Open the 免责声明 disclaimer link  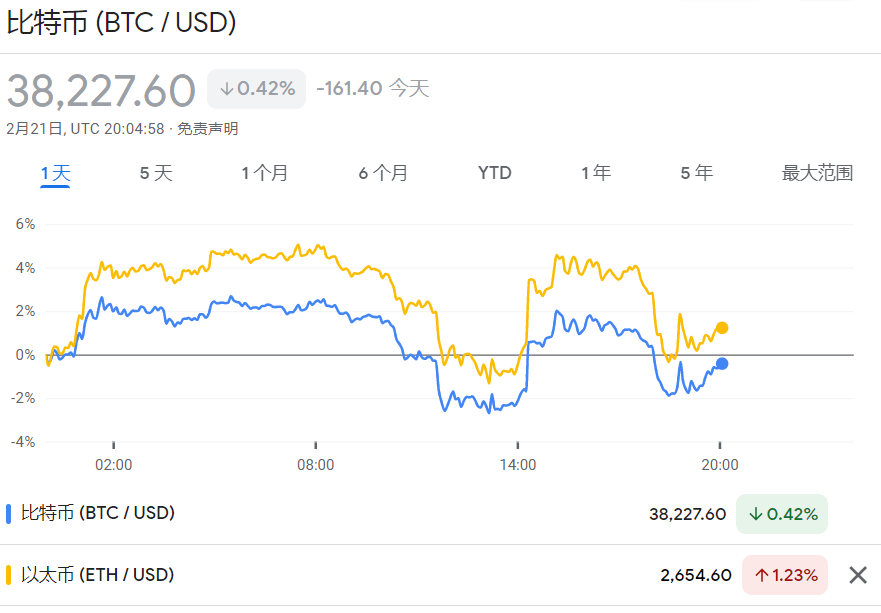pyautogui.click(x=208, y=129)
